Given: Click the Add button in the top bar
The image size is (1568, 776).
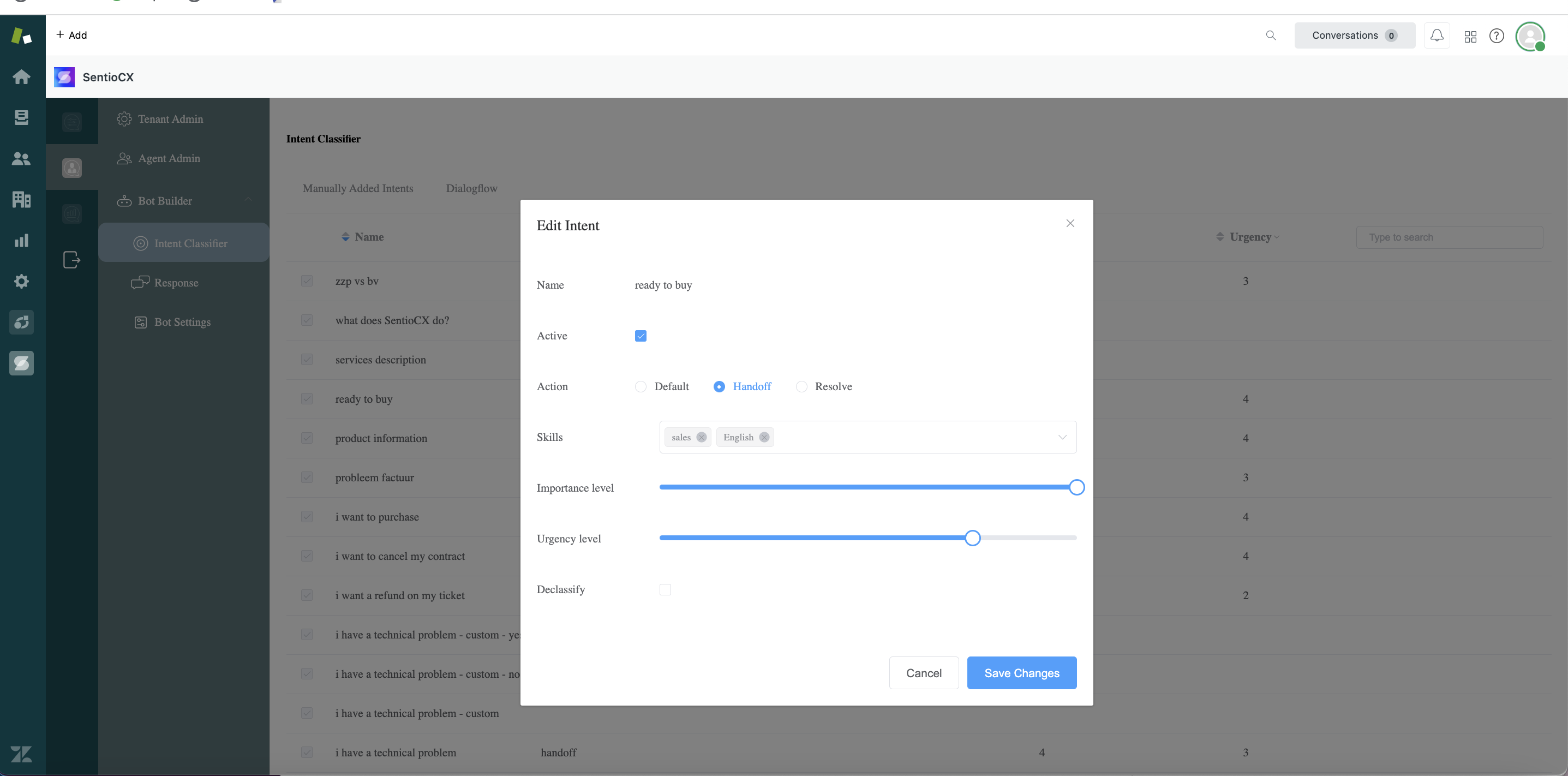Looking at the screenshot, I should [x=71, y=35].
